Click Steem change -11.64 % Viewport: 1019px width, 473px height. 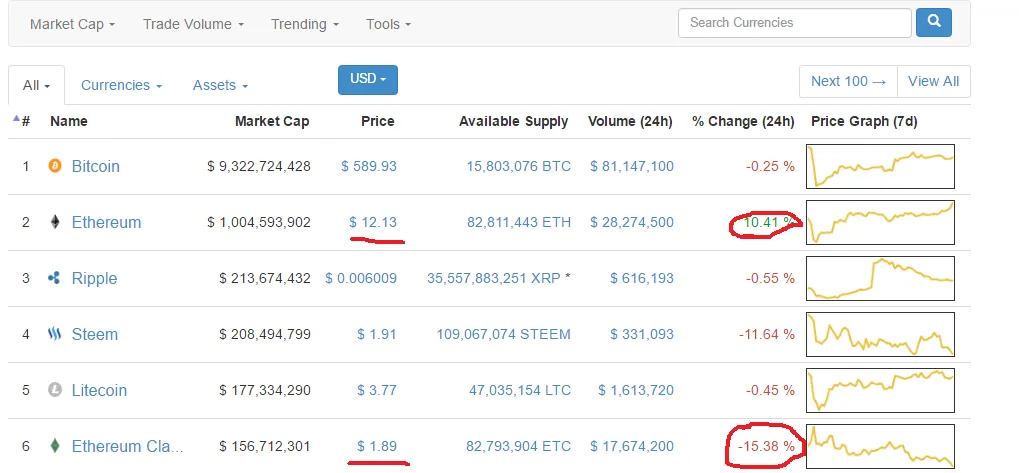coord(766,334)
